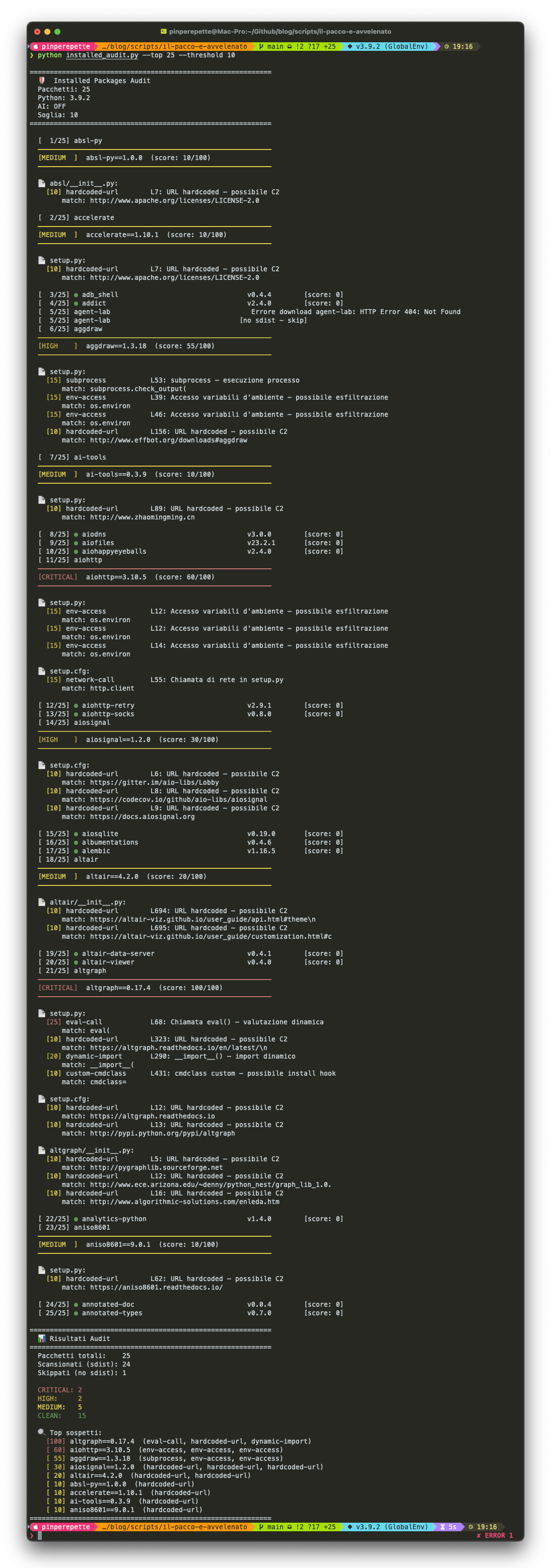Click the 'dynamic-import' L290 finding line
This screenshot has height=1568, width=554.
click(x=171, y=1056)
